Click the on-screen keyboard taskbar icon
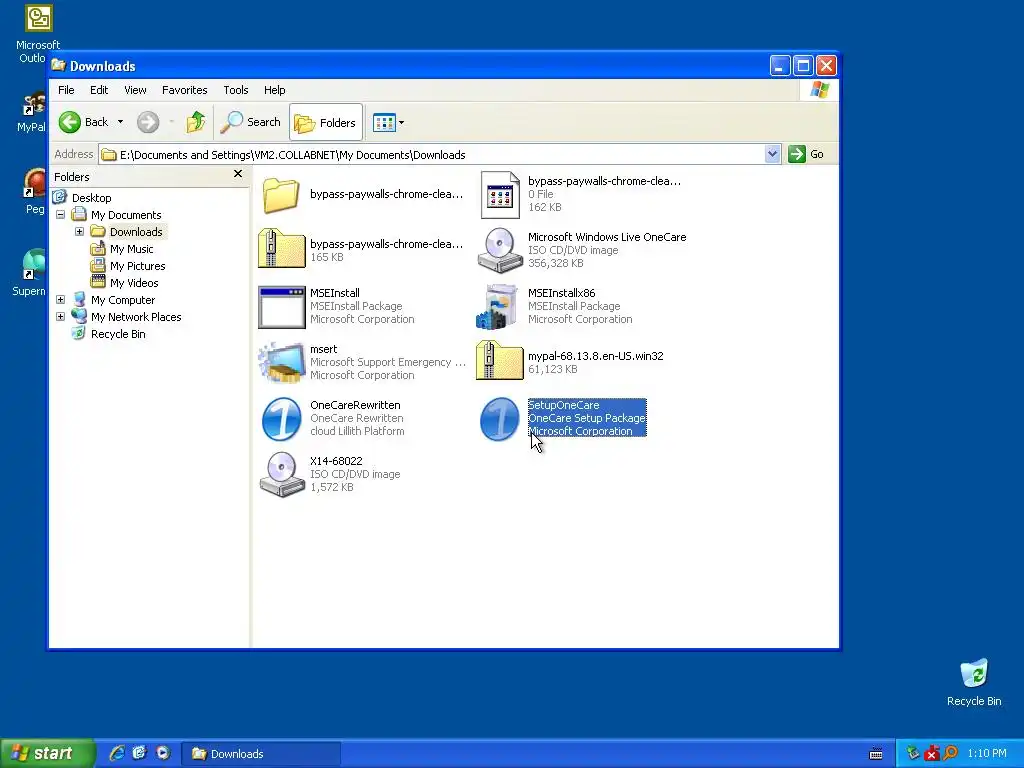 tap(876, 754)
